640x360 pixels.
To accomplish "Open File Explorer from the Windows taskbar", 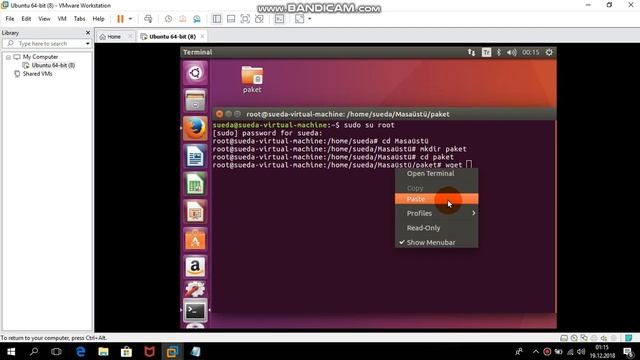I will pos(103,351).
